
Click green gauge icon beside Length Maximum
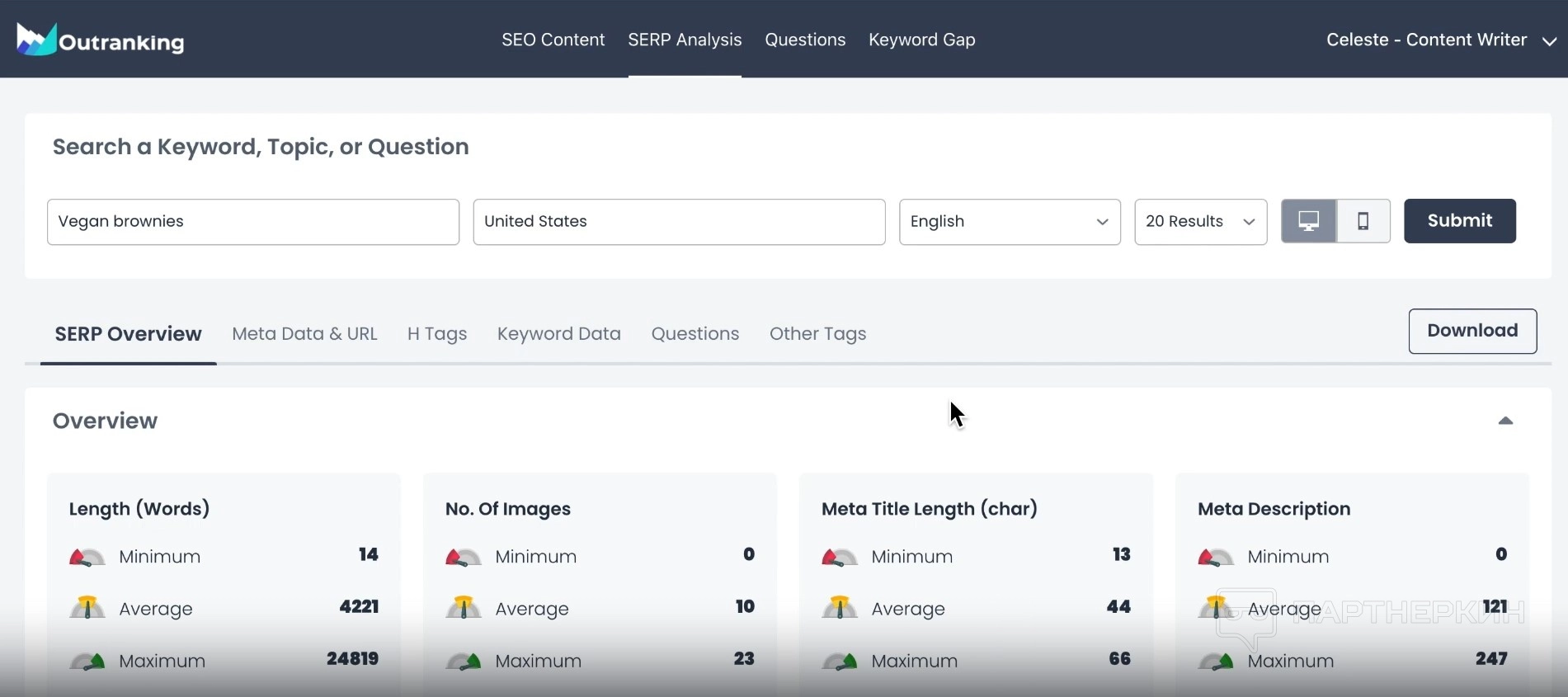coord(87,661)
